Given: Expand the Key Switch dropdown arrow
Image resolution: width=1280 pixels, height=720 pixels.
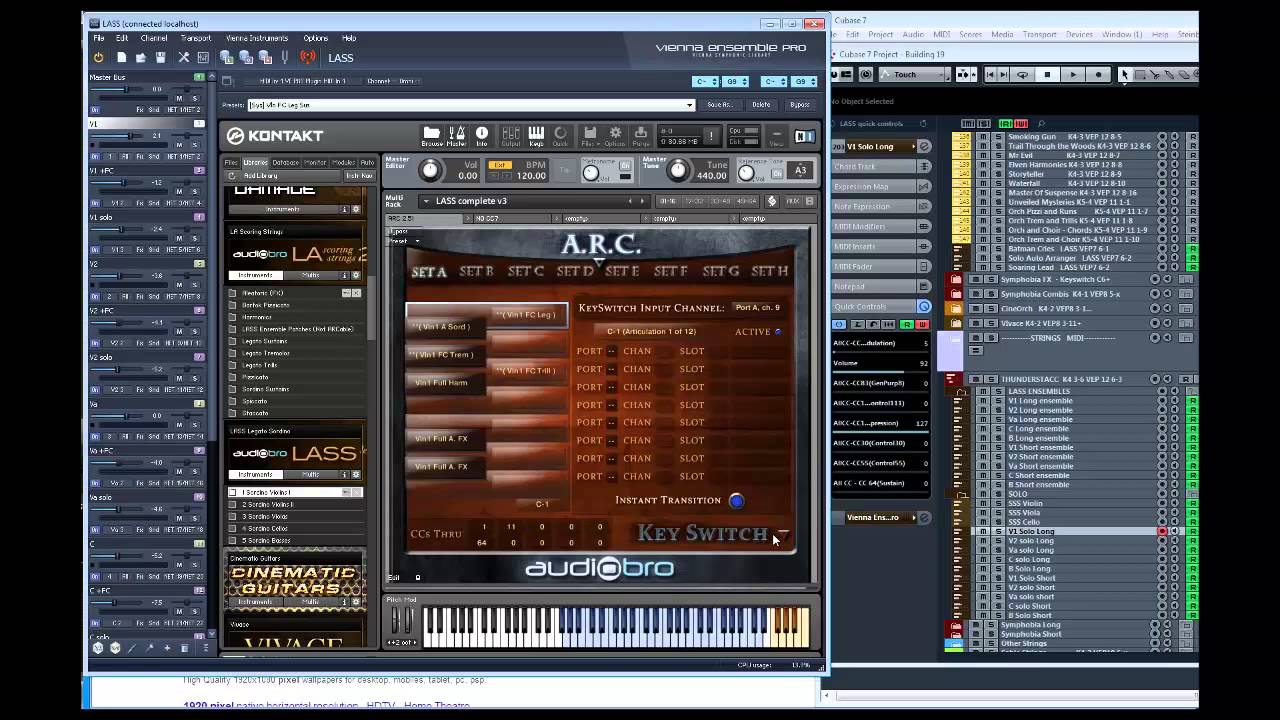Looking at the screenshot, I should (x=783, y=533).
